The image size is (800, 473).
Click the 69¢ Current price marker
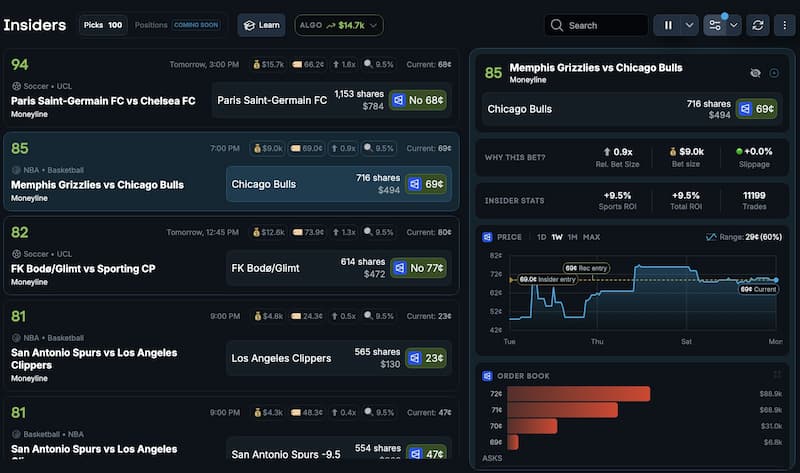pyautogui.click(x=758, y=289)
